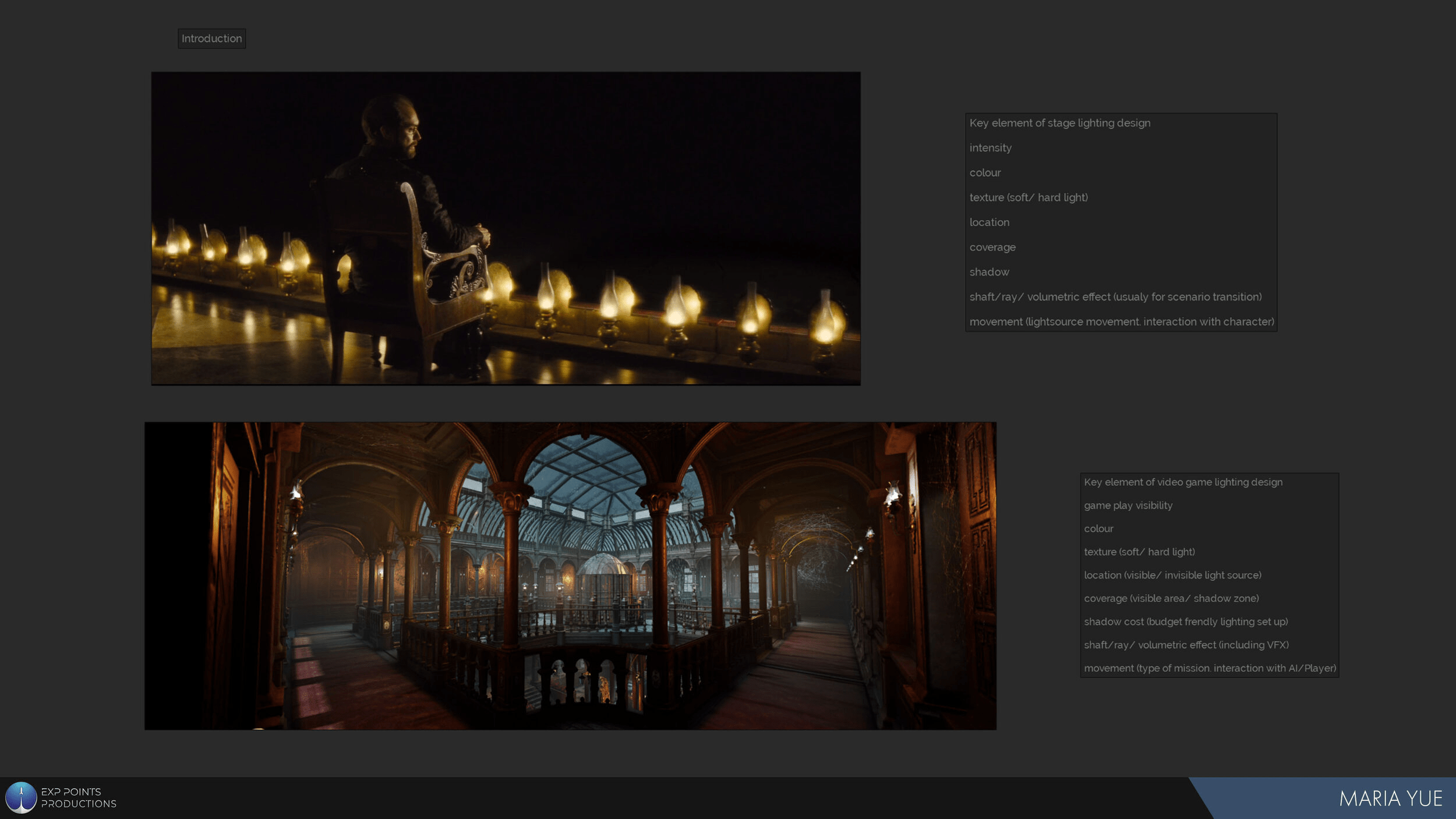
Task: Click 'location (visible/ invisible light source)' entry
Action: pyautogui.click(x=1173, y=575)
